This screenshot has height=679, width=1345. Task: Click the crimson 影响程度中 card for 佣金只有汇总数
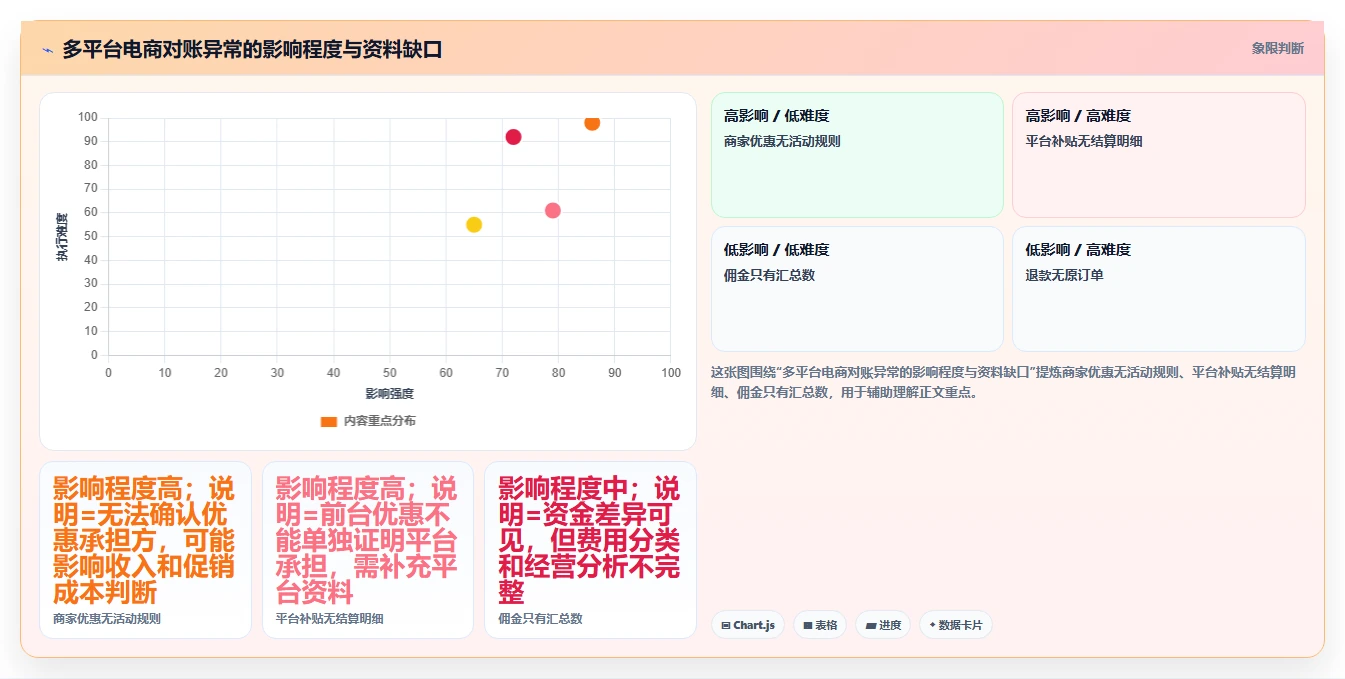(590, 550)
